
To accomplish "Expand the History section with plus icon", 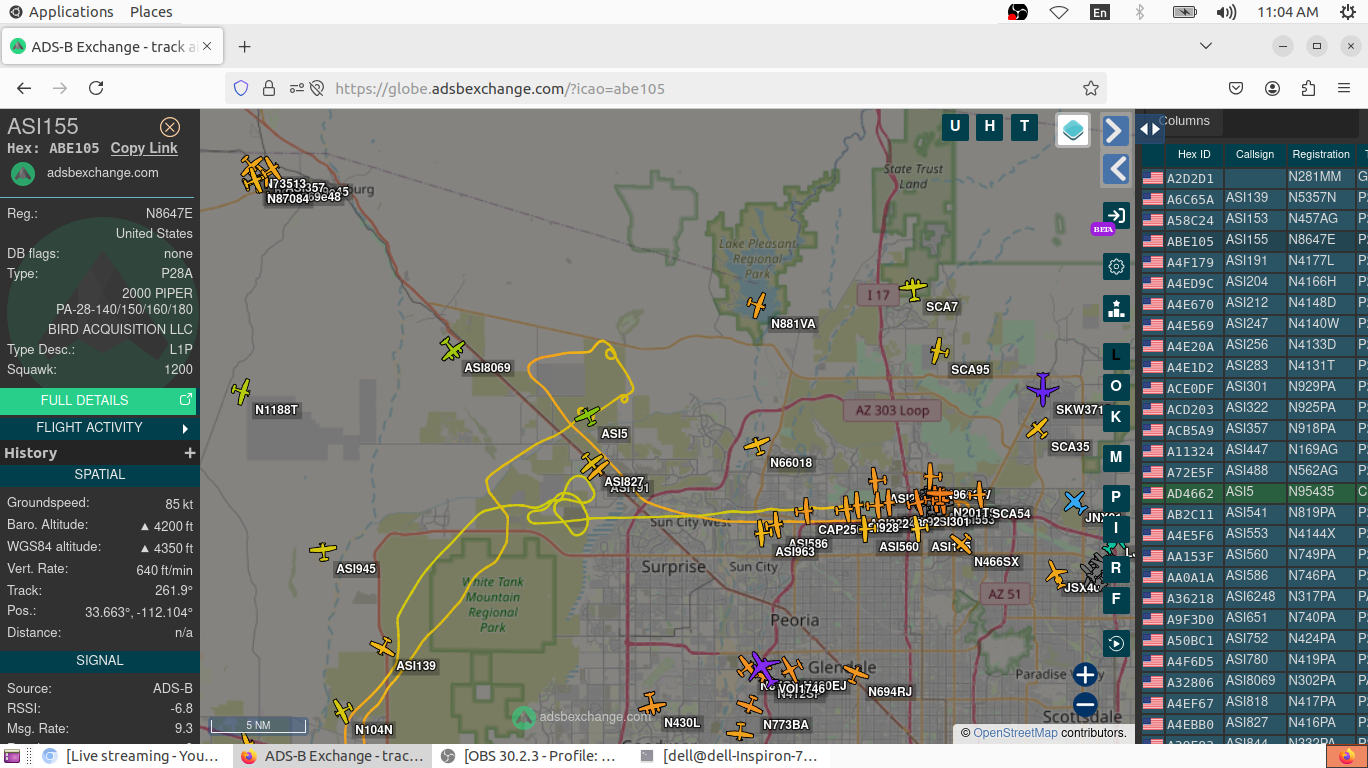I will (189, 453).
